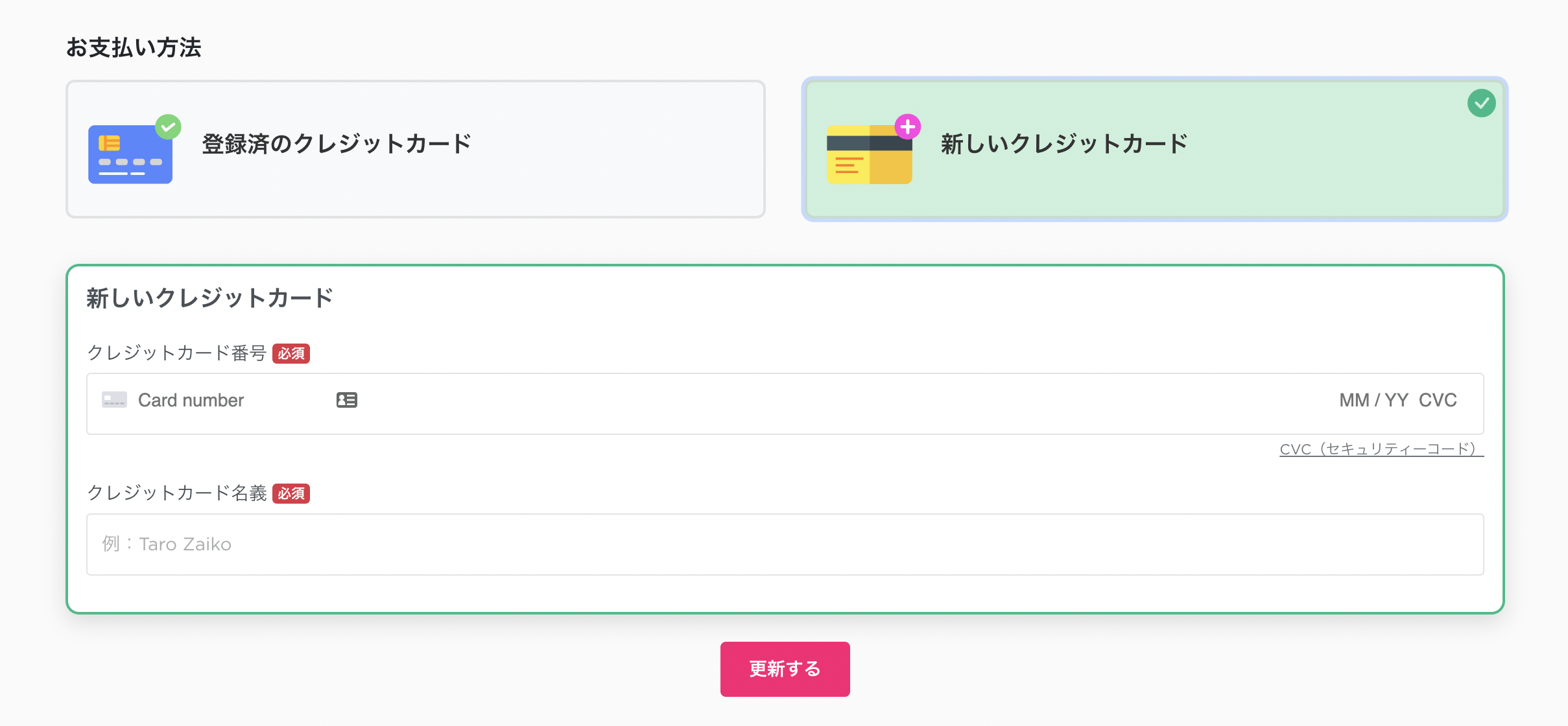The height and width of the screenshot is (726, 1568).
Task: Click the blue registered credit card icon
Action: 130,154
